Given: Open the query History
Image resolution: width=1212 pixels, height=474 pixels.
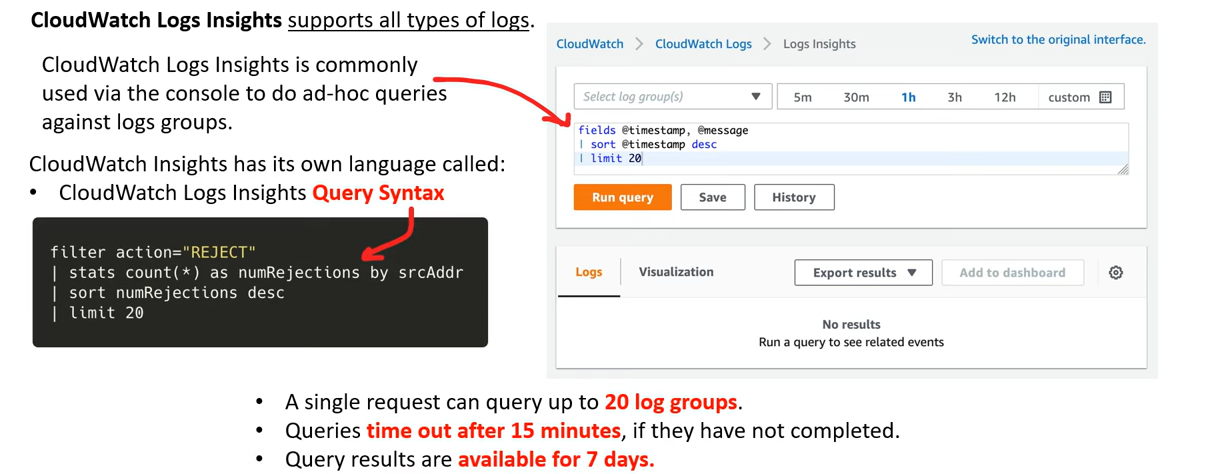Looking at the screenshot, I should click(x=794, y=197).
